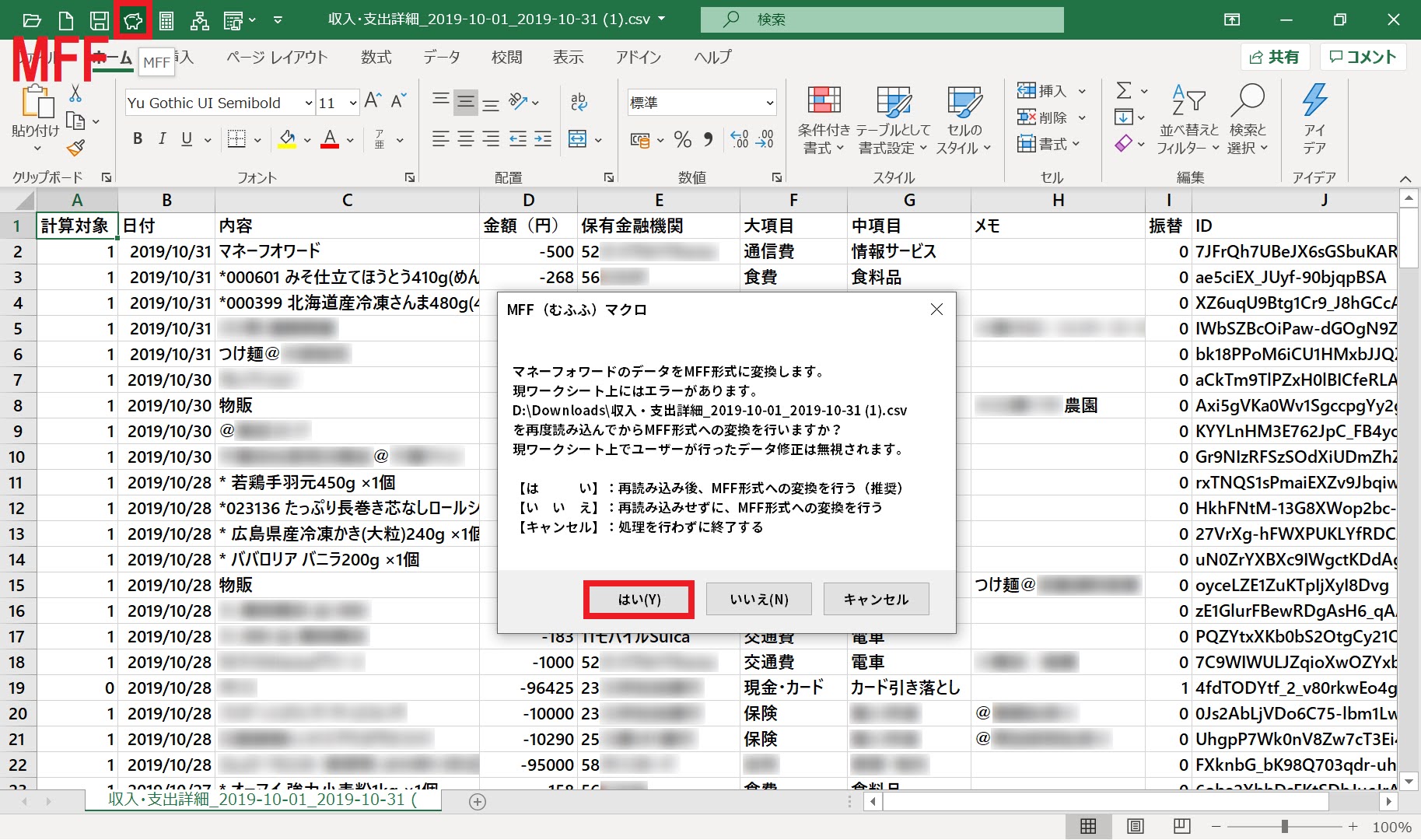The width and height of the screenshot is (1421, 840).
Task: Click the Percent style icon
Action: [683, 140]
